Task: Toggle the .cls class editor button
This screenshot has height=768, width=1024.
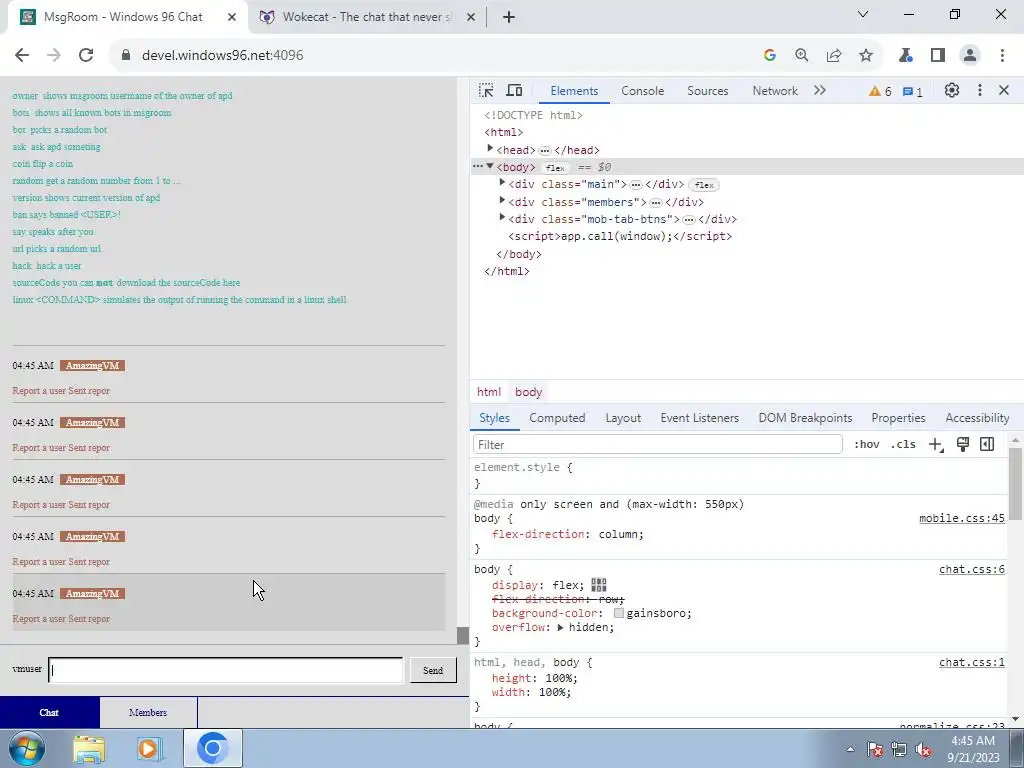Action: 903,445
